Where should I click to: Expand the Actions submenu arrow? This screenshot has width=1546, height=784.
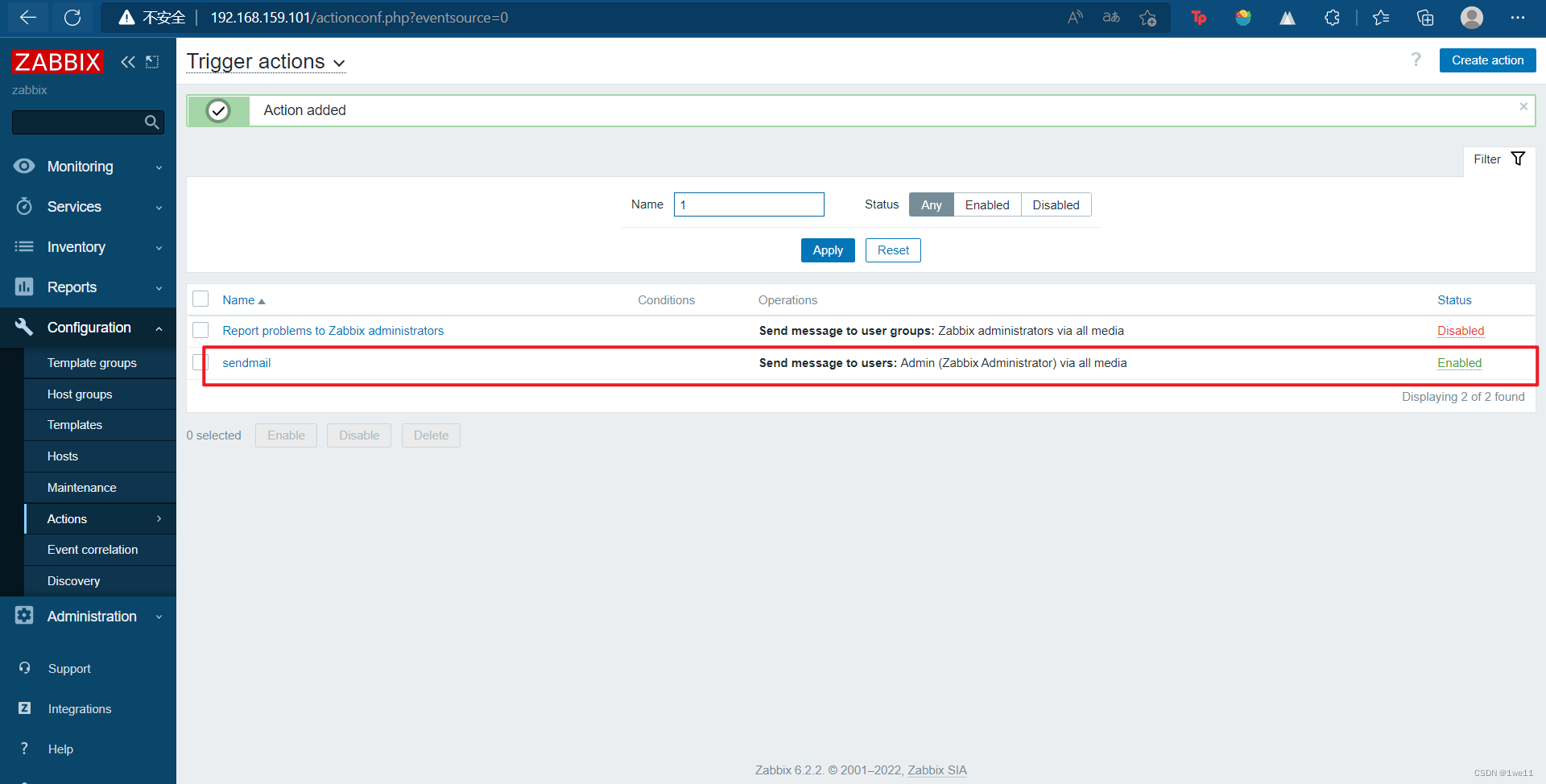[159, 519]
